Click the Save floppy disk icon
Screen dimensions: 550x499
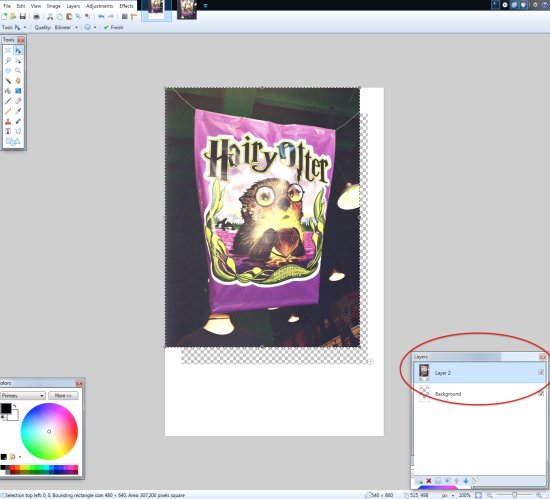[23, 16]
